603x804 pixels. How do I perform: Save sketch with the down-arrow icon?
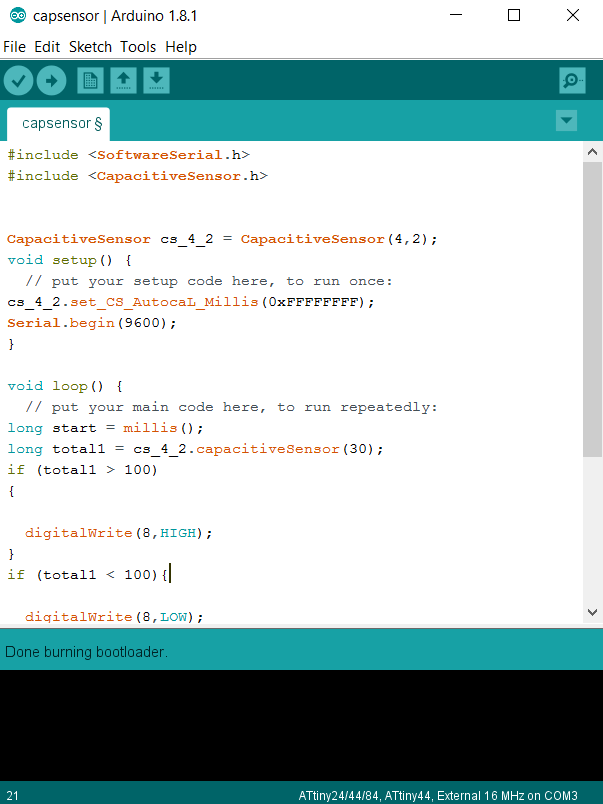tap(156, 81)
